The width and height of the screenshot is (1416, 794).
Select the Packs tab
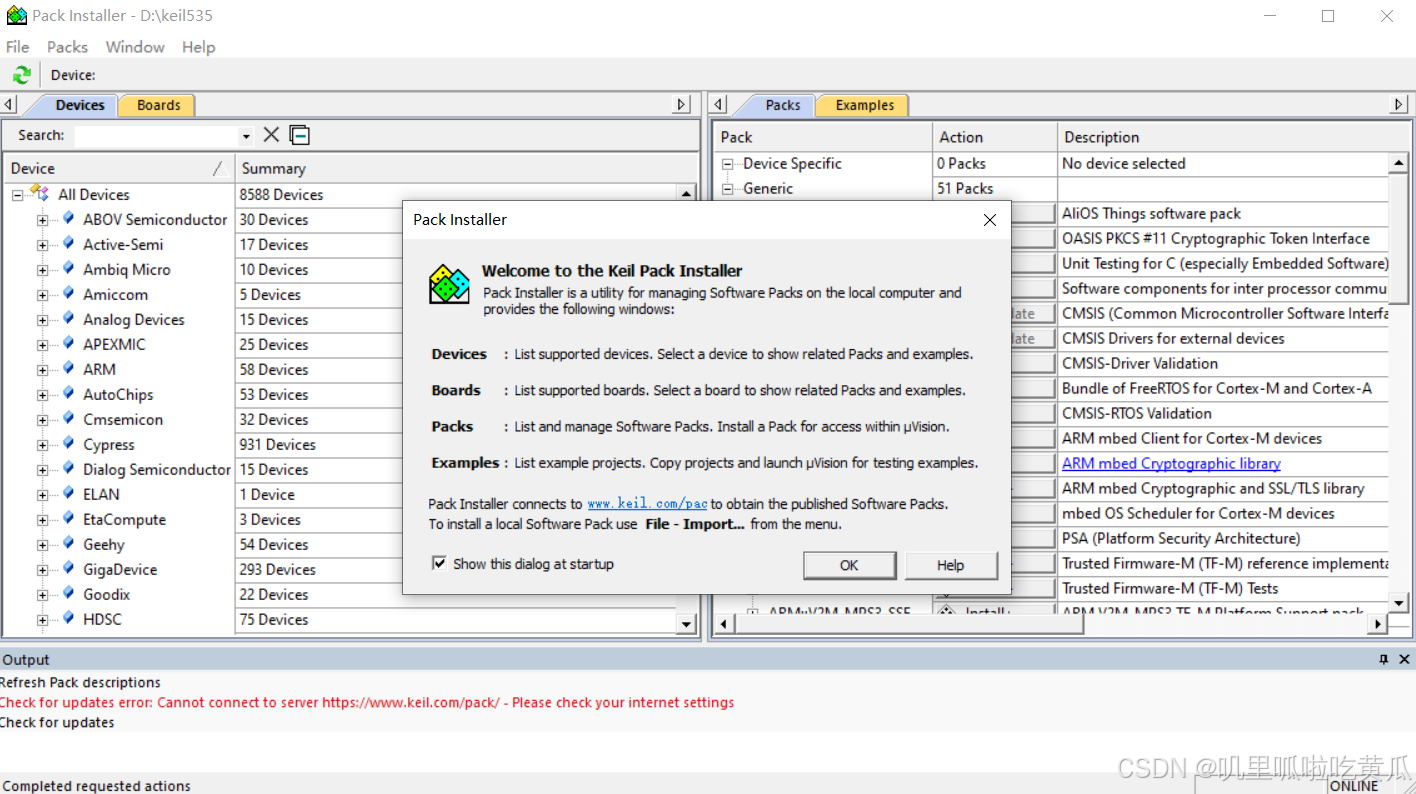783,105
